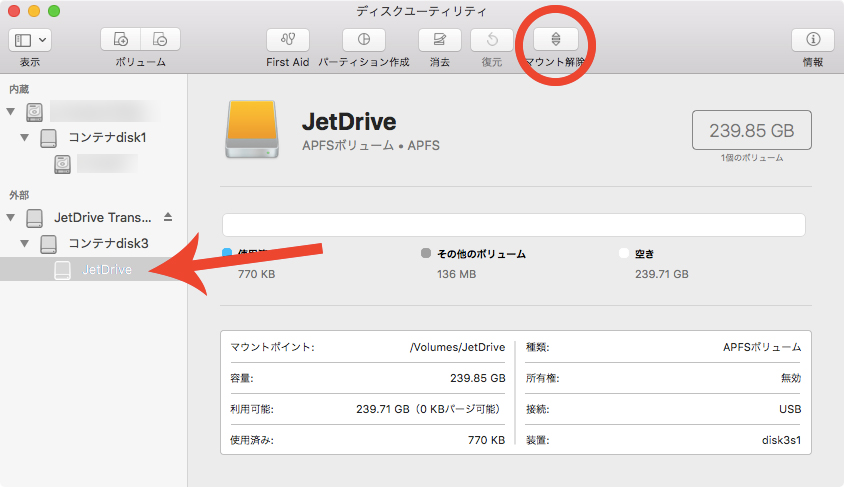Select the blurred volume under コンテナdisk1
The width and height of the screenshot is (844, 487).
coord(94,164)
